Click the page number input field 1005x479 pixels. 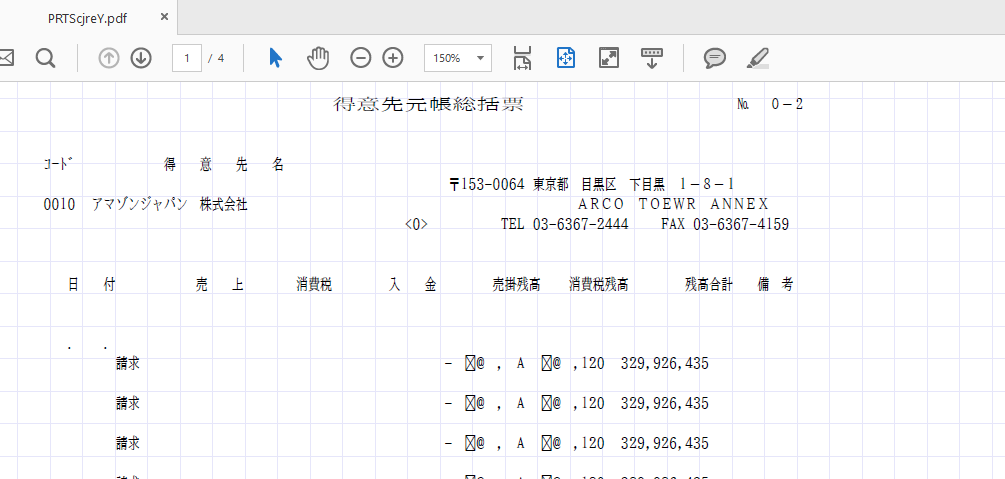click(x=186, y=58)
